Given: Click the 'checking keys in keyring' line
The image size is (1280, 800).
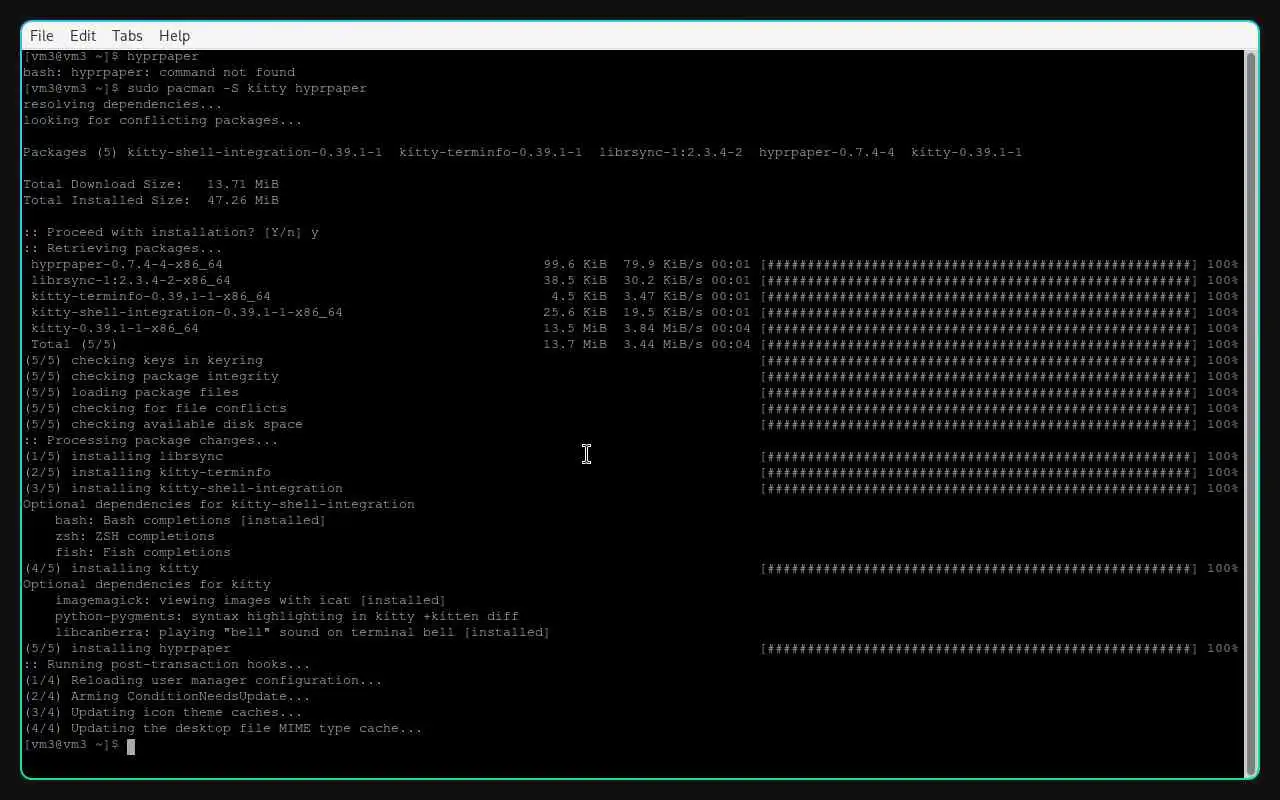Looking at the screenshot, I should click(631, 360).
